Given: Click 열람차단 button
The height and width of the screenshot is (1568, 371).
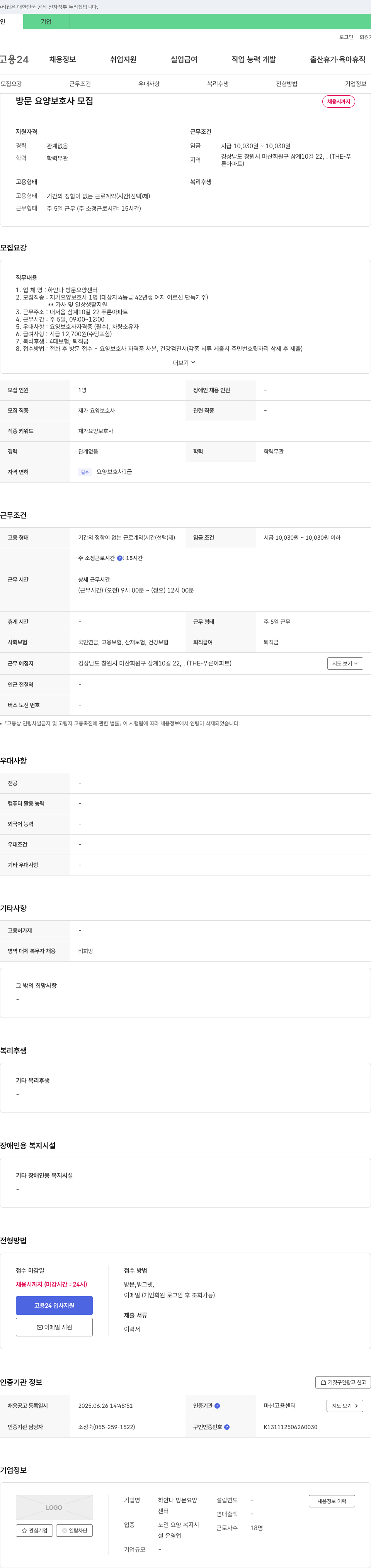Looking at the screenshot, I should (x=74, y=1530).
